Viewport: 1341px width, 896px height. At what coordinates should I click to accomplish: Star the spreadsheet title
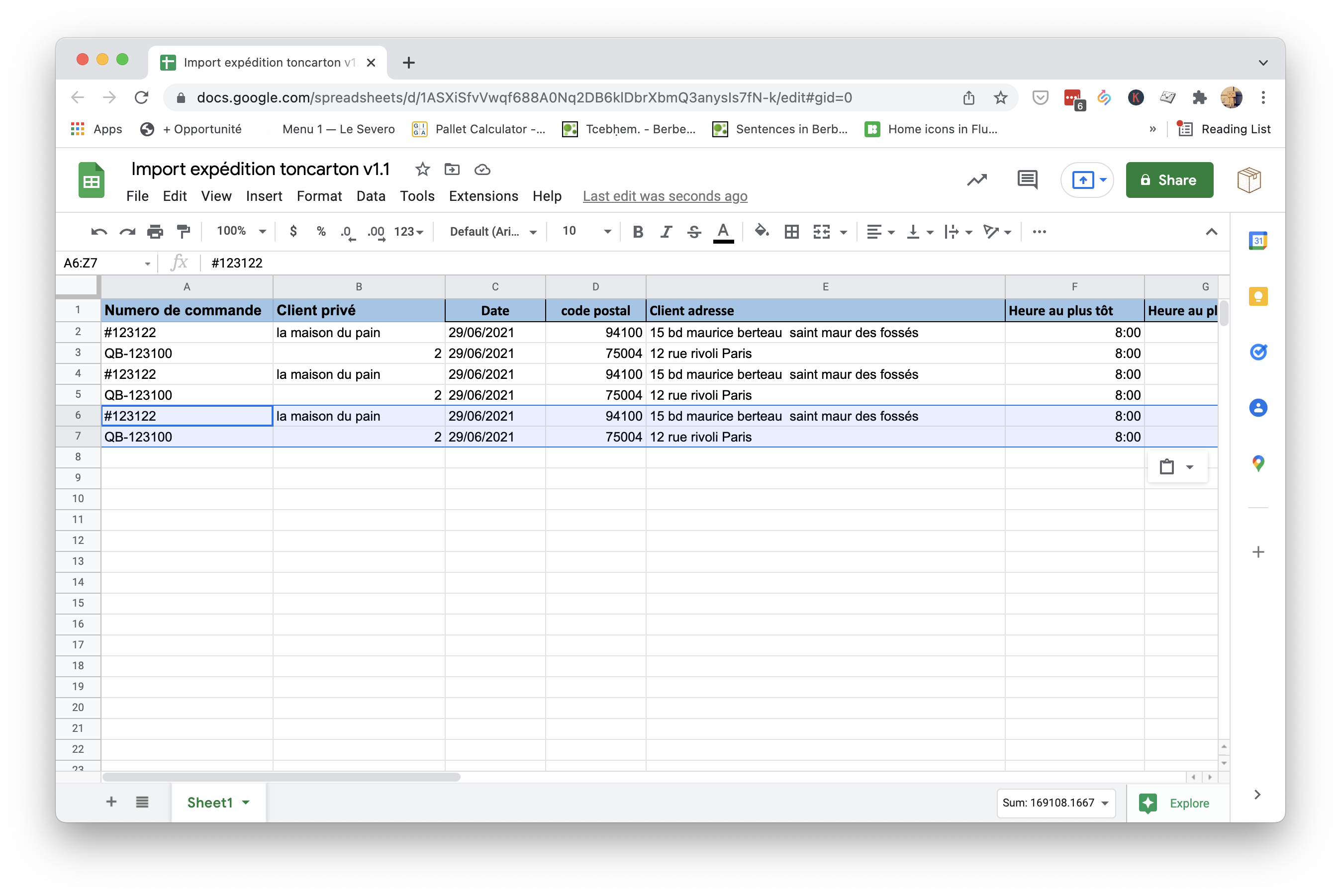(422, 169)
